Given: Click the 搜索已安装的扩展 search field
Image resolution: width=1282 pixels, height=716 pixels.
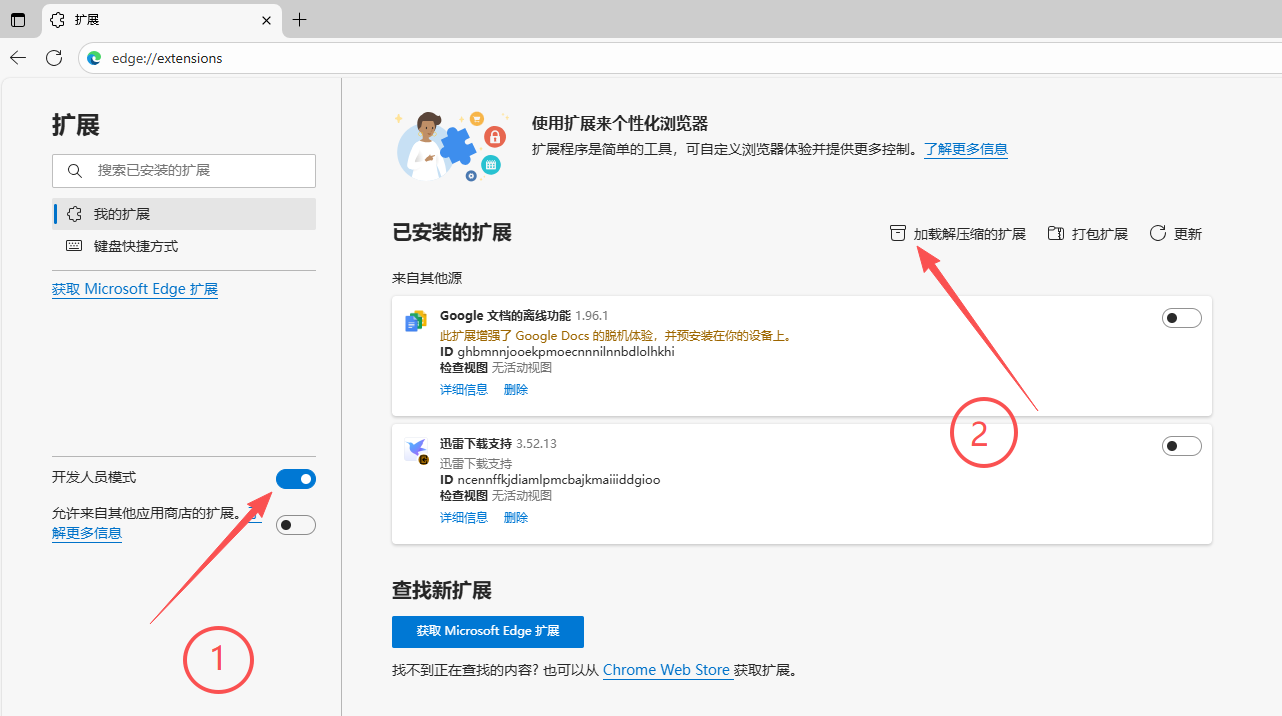Looking at the screenshot, I should (x=184, y=171).
